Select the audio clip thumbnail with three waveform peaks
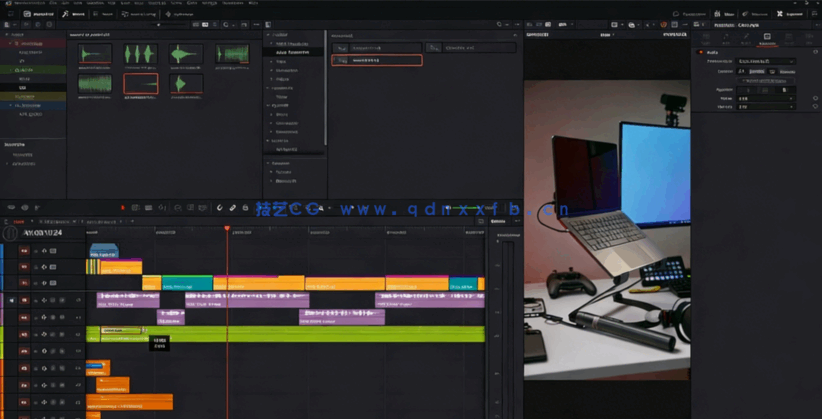The height and width of the screenshot is (419, 822). [140, 54]
